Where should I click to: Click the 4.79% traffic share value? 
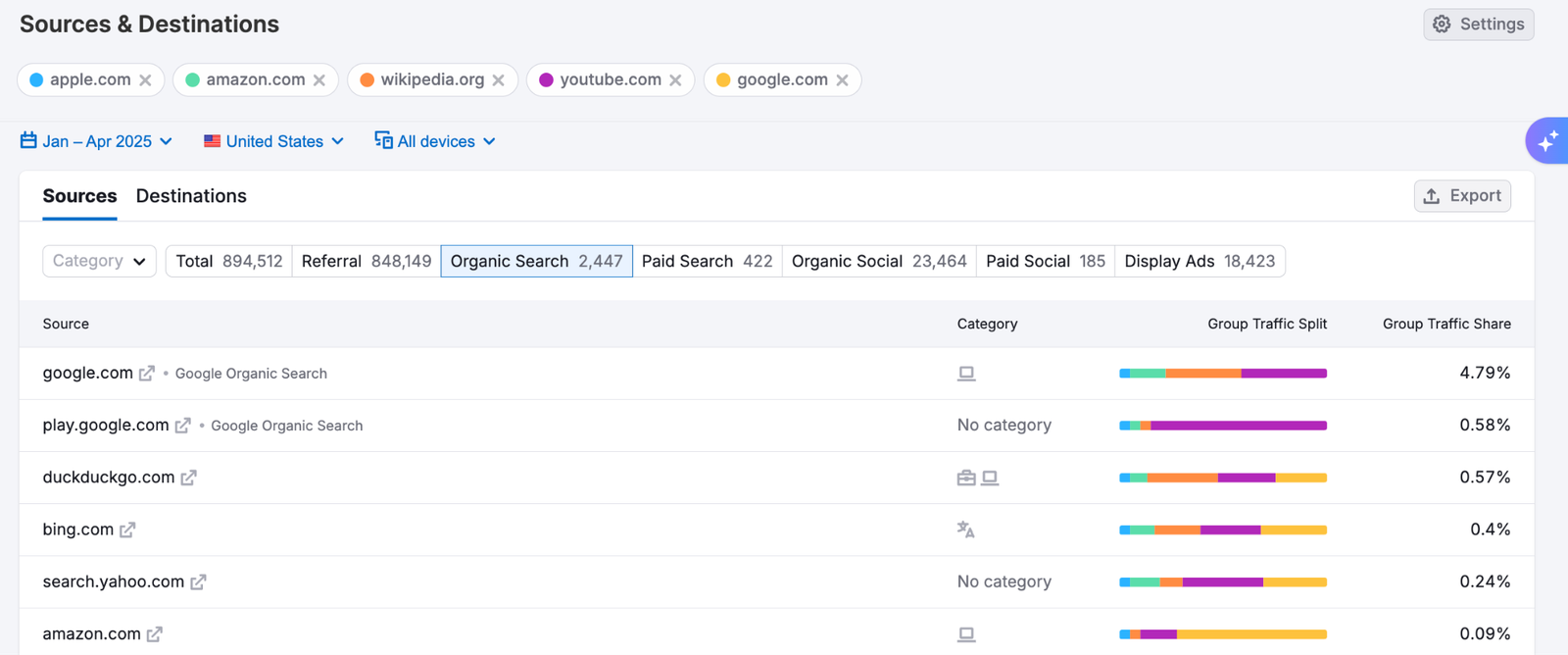1485,373
